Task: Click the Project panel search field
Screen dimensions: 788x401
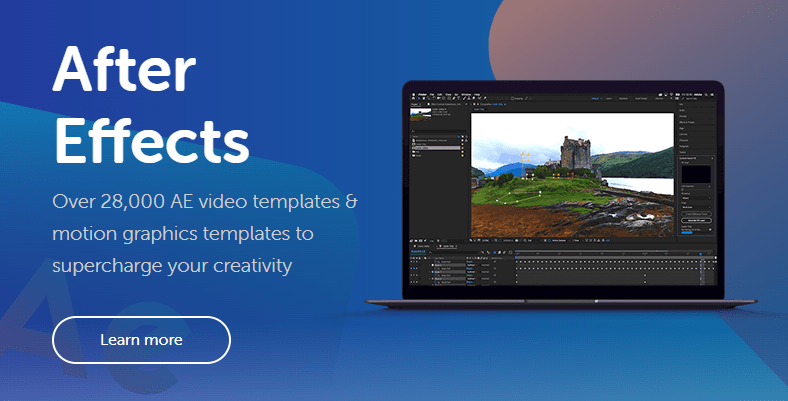Action: click(439, 131)
